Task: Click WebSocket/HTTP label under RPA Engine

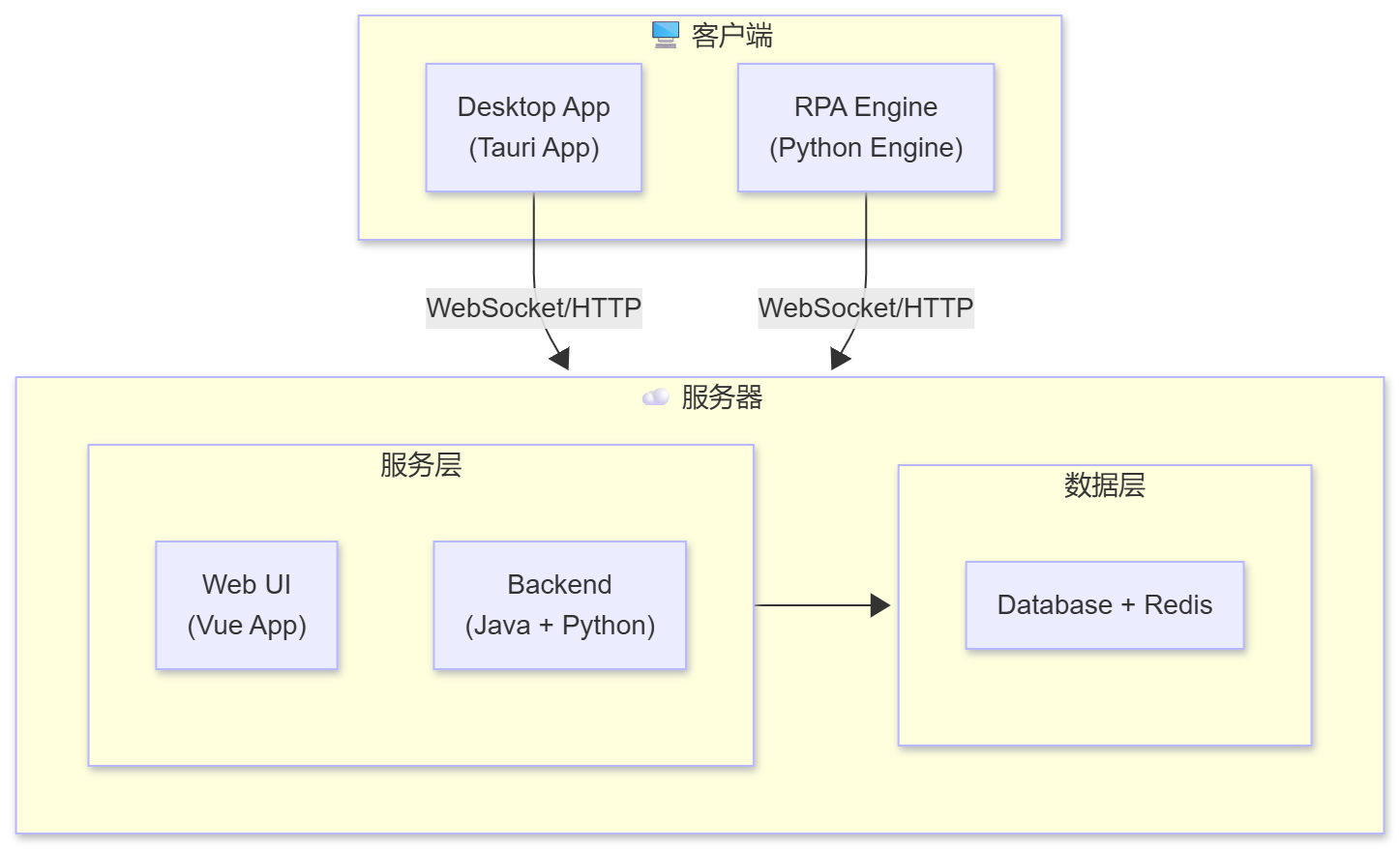Action: [x=866, y=308]
